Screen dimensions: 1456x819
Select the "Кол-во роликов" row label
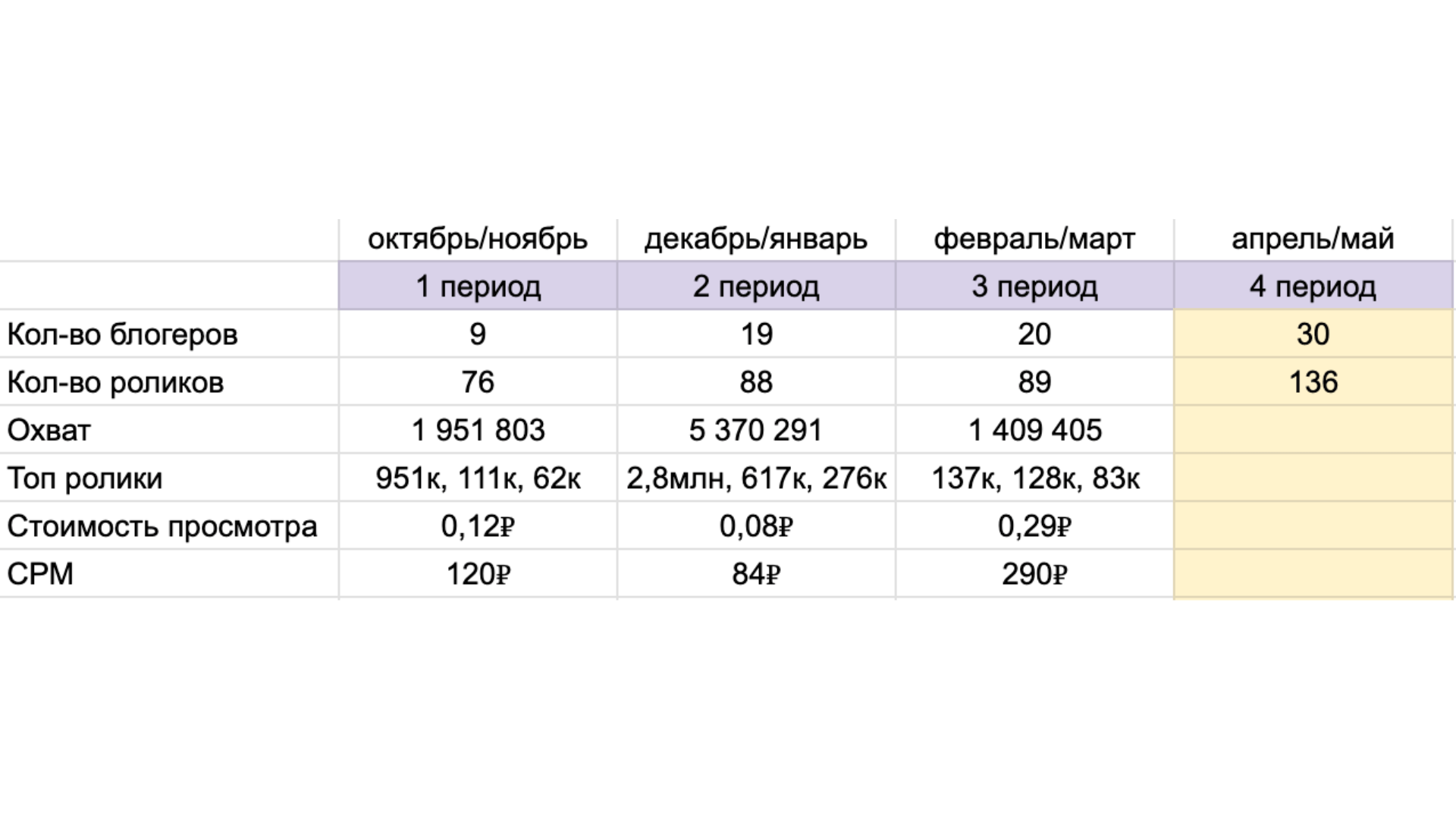(x=115, y=383)
